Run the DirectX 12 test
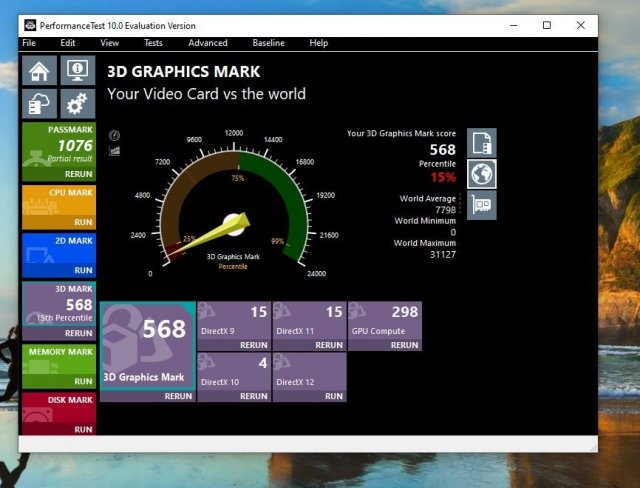 click(334, 396)
